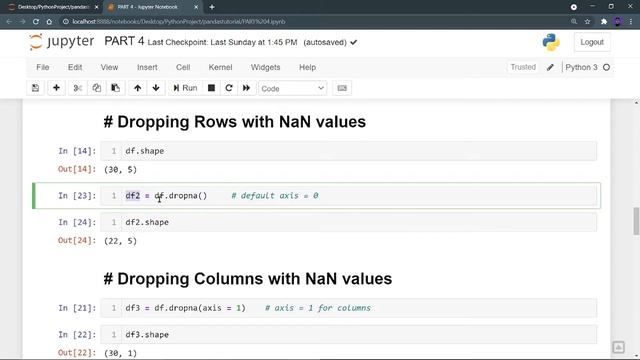Click the pencil edit mode icon
640x360 pixels.
tap(550, 67)
